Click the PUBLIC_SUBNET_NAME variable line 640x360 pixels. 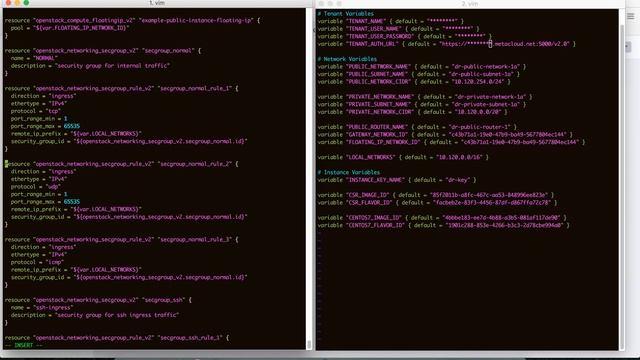(419, 74)
